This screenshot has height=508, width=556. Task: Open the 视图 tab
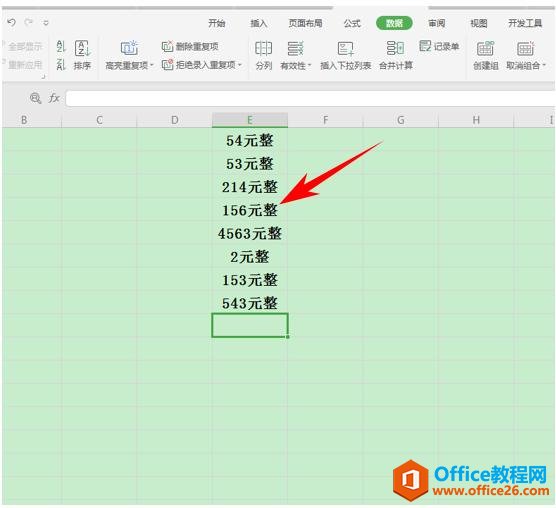[x=479, y=23]
